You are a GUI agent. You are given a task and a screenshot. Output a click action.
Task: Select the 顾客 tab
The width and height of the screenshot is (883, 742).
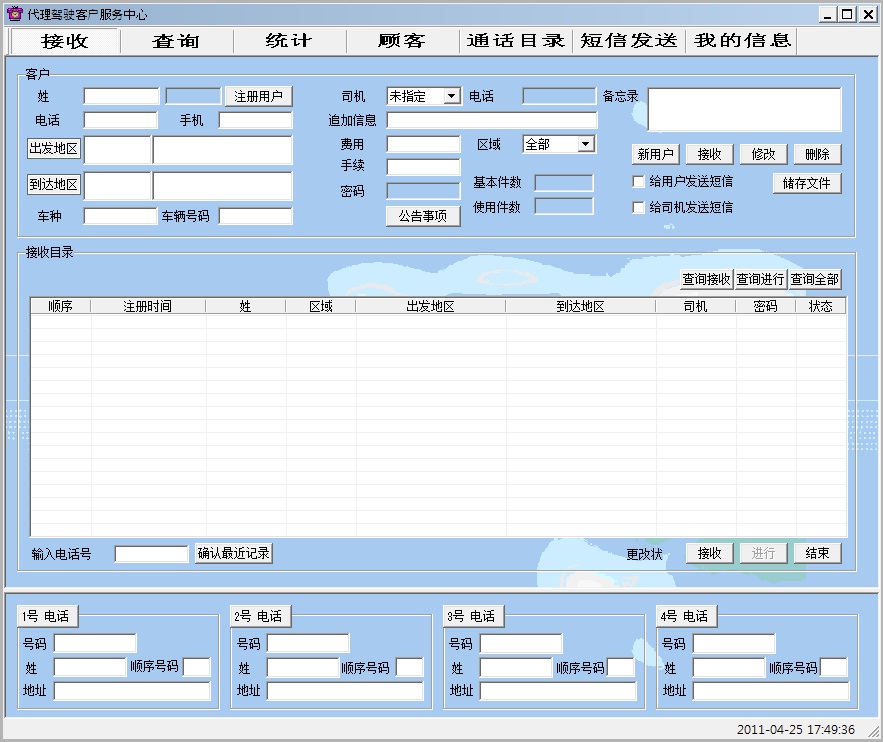tap(402, 41)
